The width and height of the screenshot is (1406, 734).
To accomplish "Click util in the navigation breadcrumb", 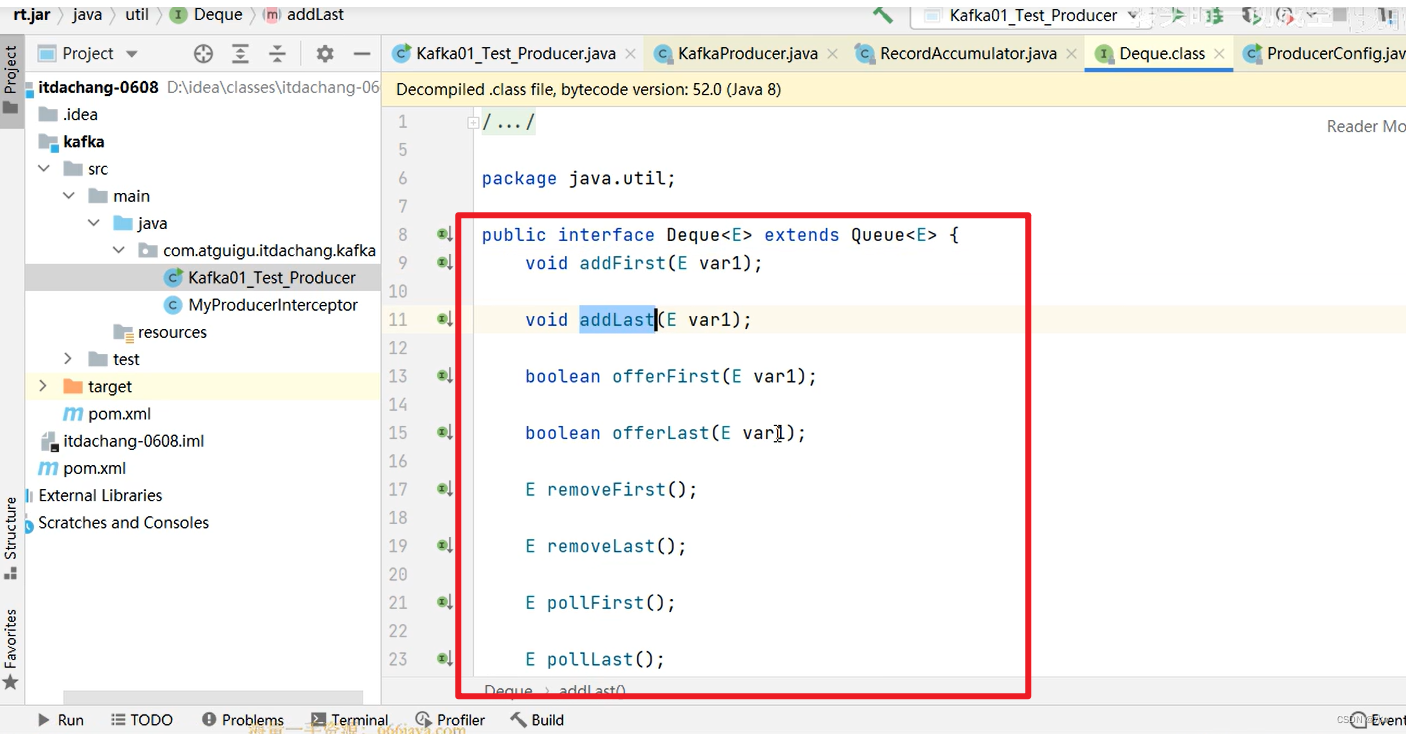I will click(x=137, y=14).
